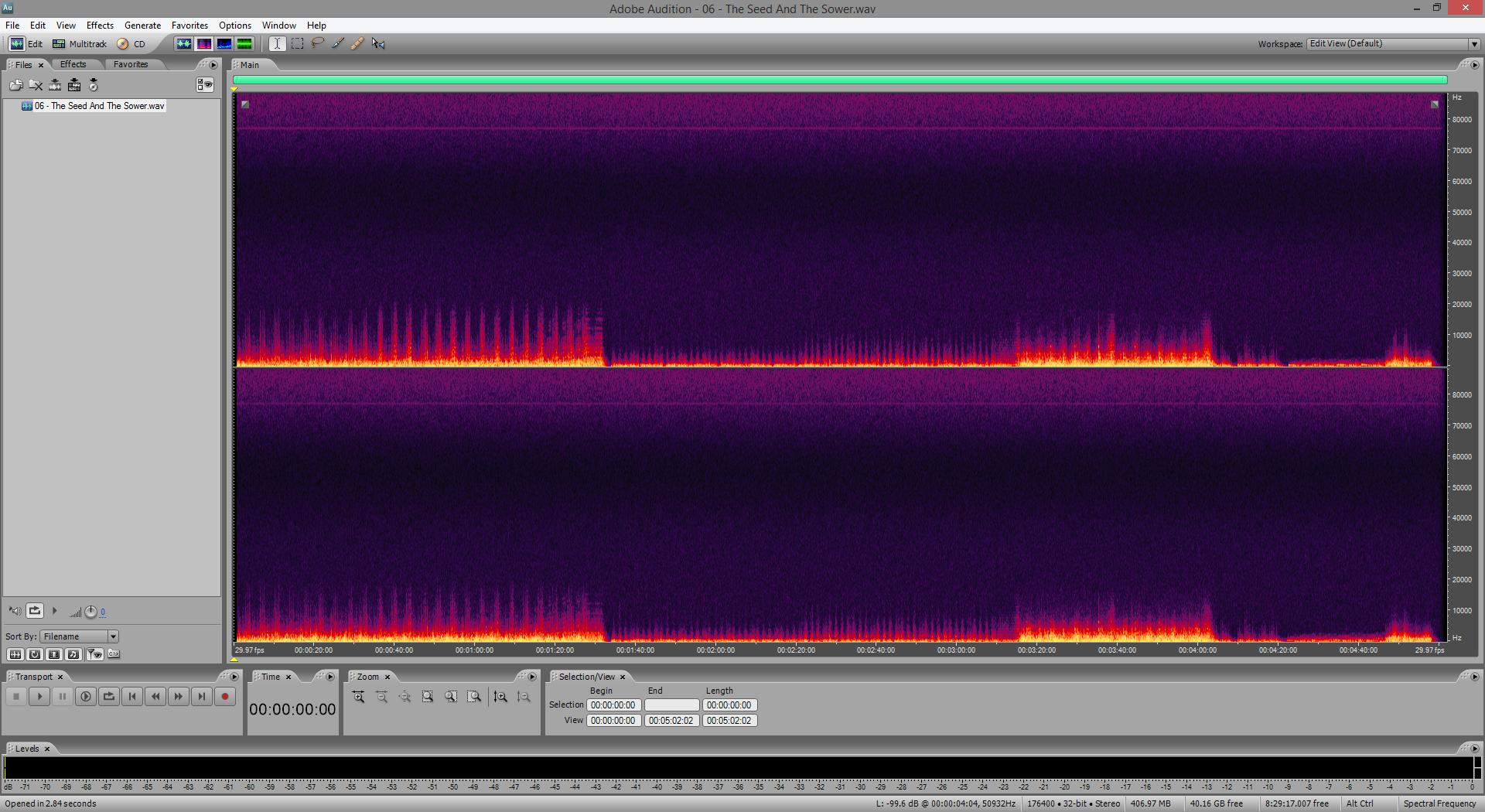
Task: Select the Effects Paintbrush tool
Action: tap(338, 44)
